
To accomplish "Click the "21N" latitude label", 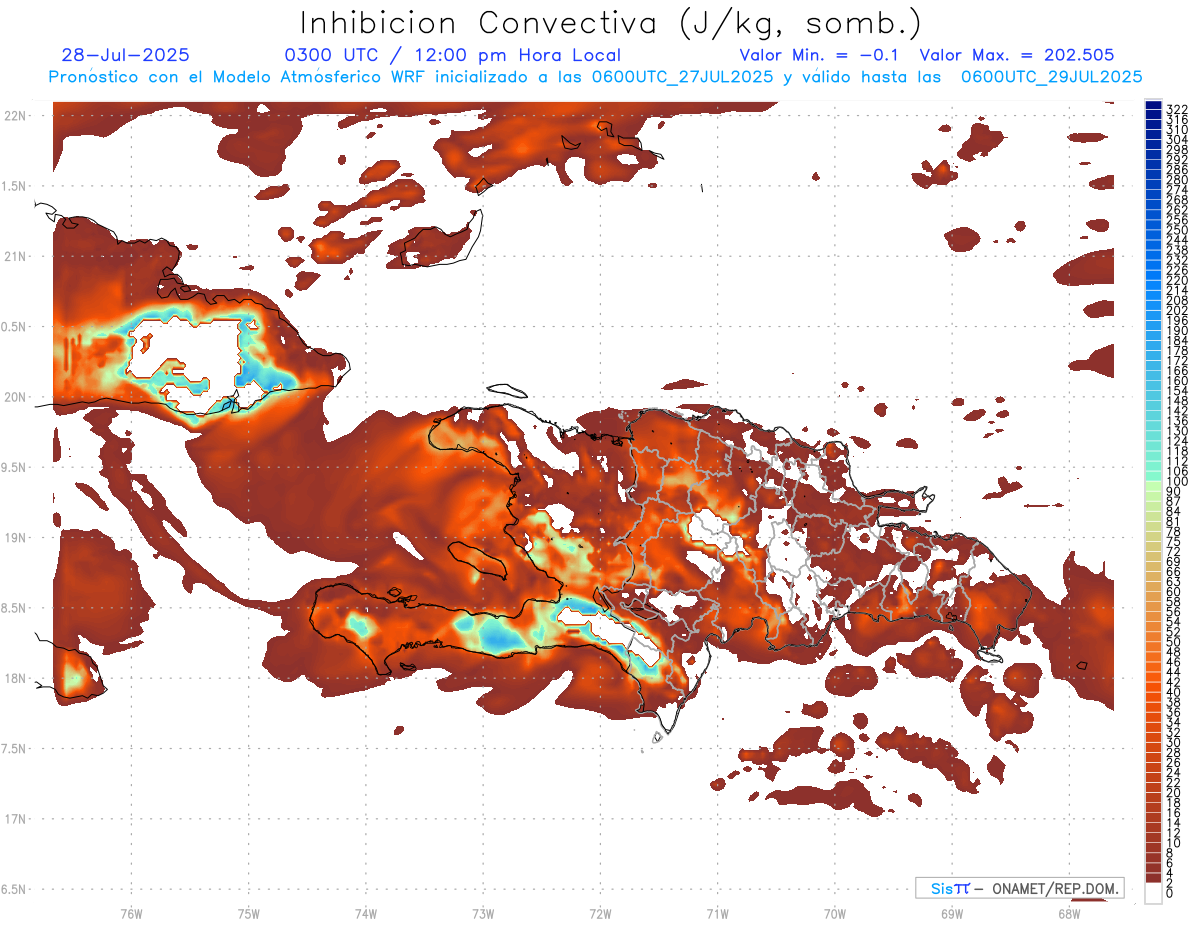I will point(16,256).
